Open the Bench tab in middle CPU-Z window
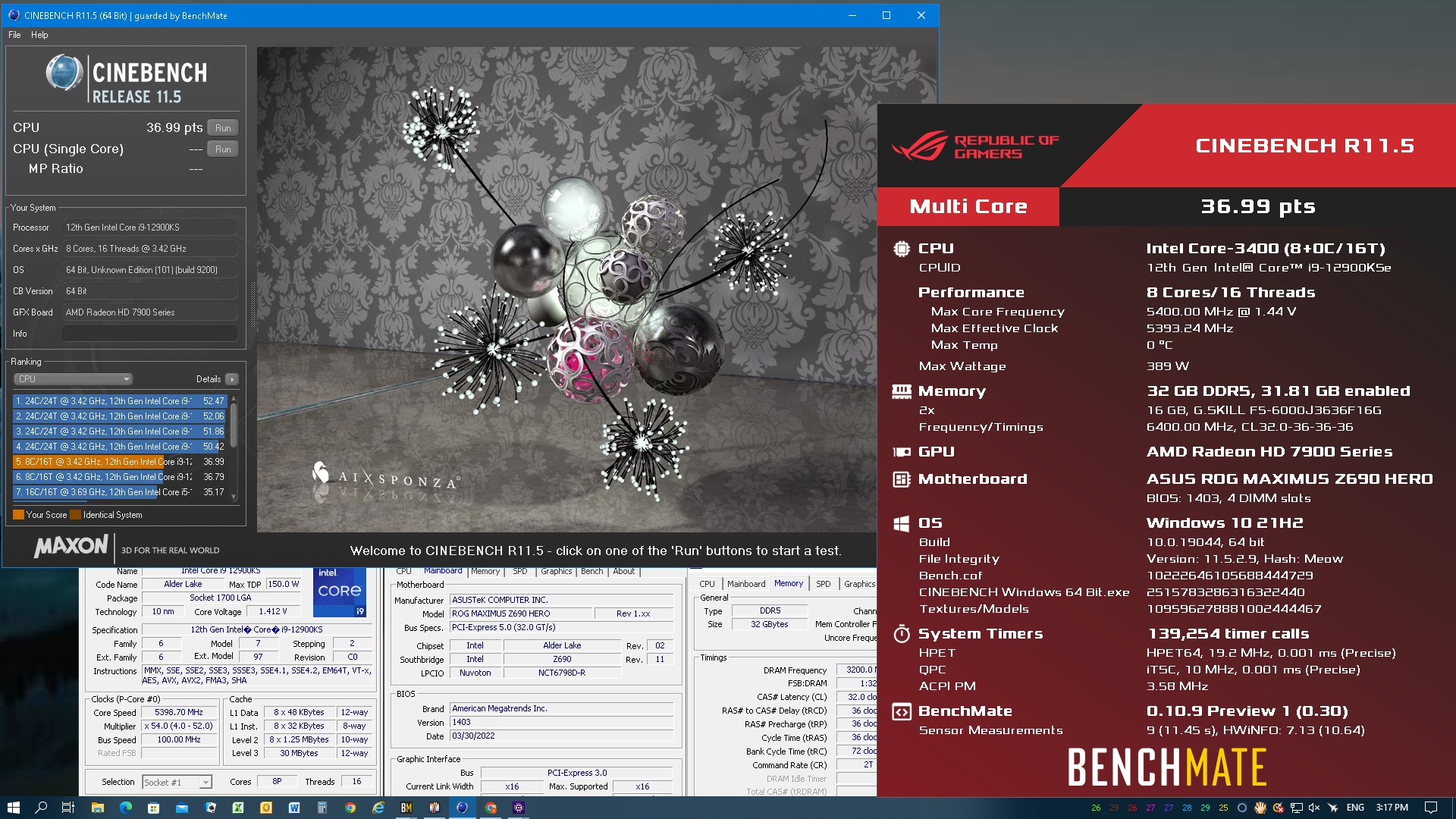The width and height of the screenshot is (1456, 819). pyautogui.click(x=592, y=571)
